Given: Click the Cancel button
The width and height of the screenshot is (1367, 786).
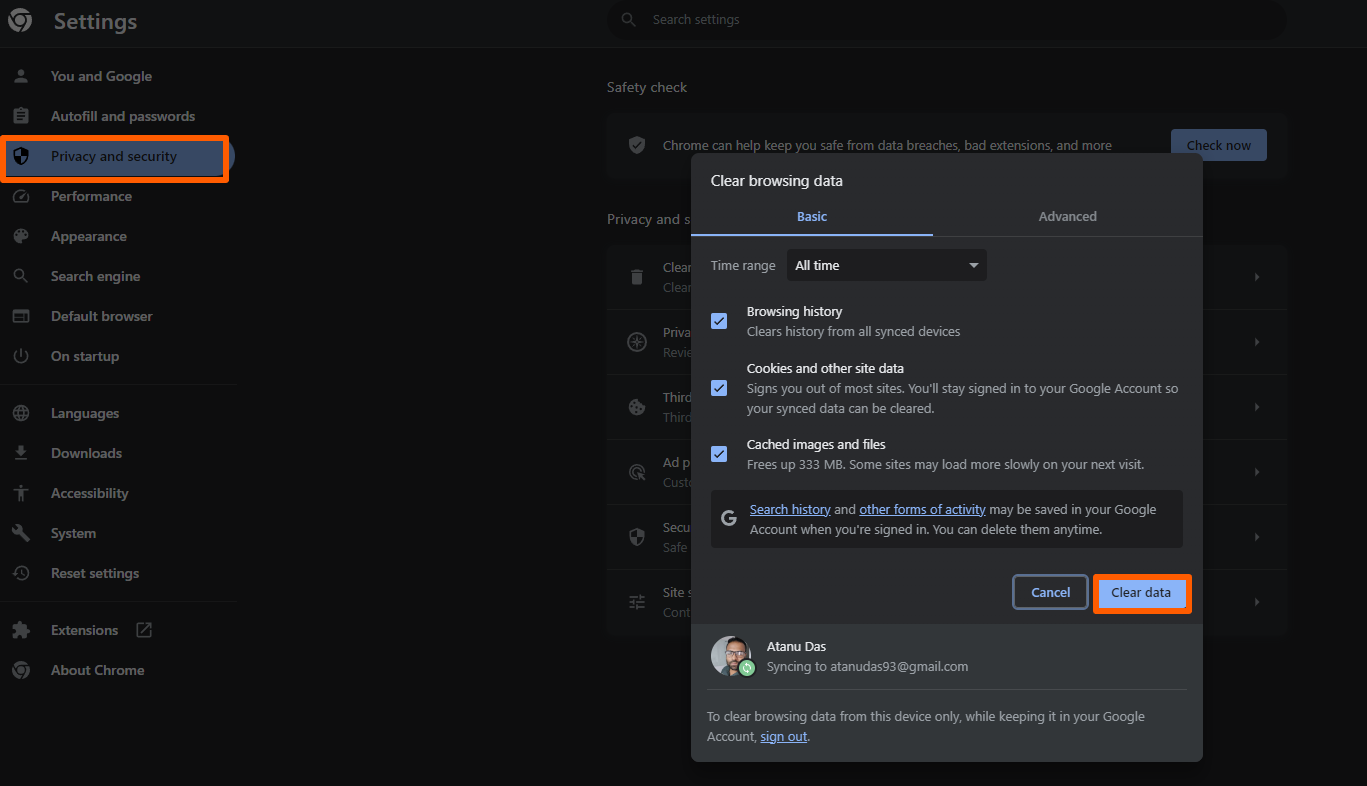Looking at the screenshot, I should 1051,593.
